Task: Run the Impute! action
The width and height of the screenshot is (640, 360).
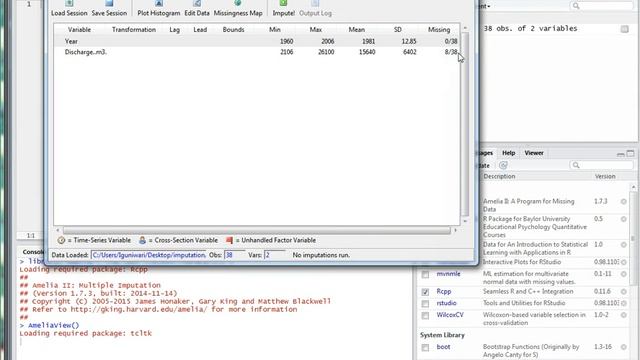Action: click(x=283, y=8)
